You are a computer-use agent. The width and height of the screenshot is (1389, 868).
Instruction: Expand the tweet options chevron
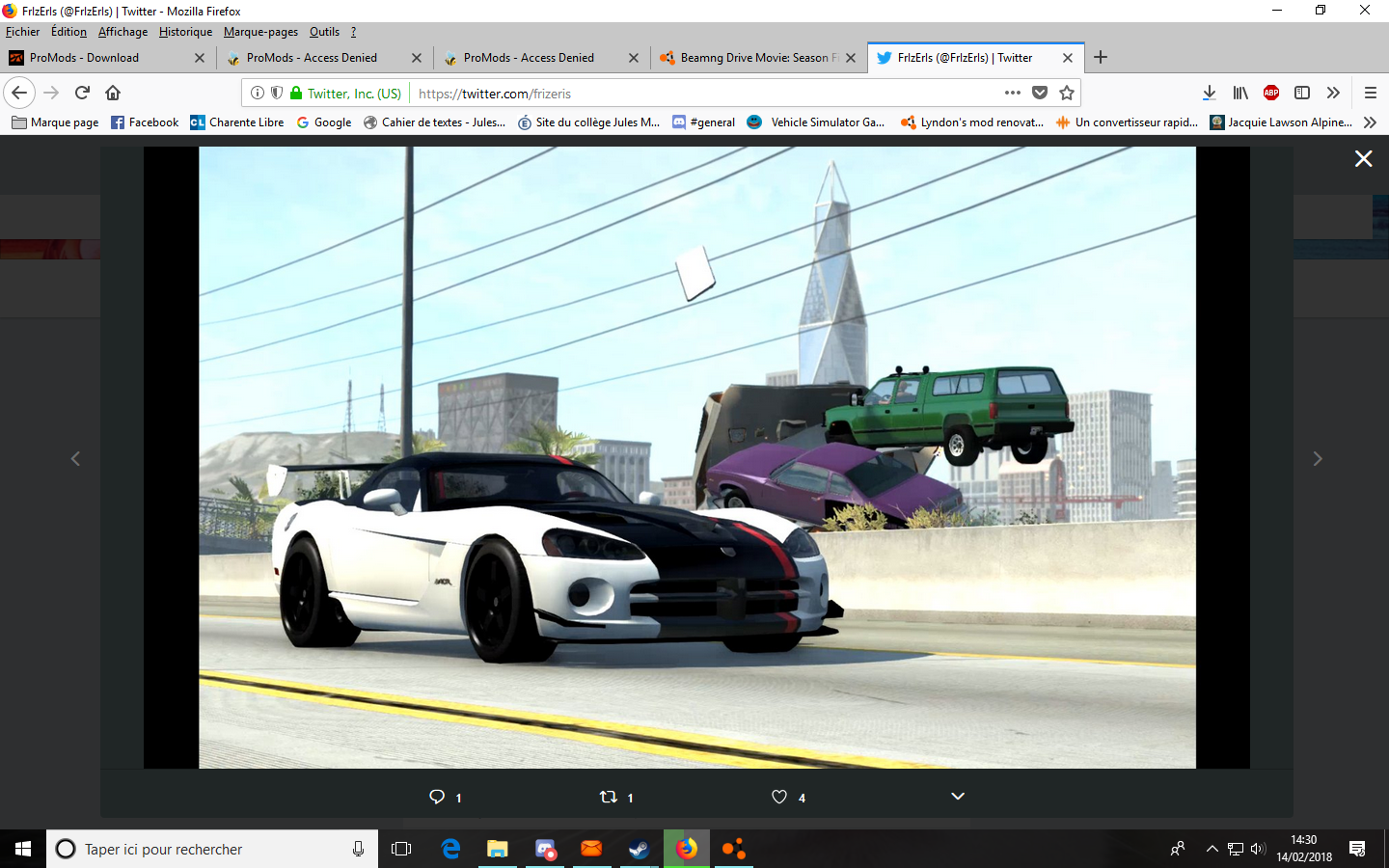coord(958,796)
